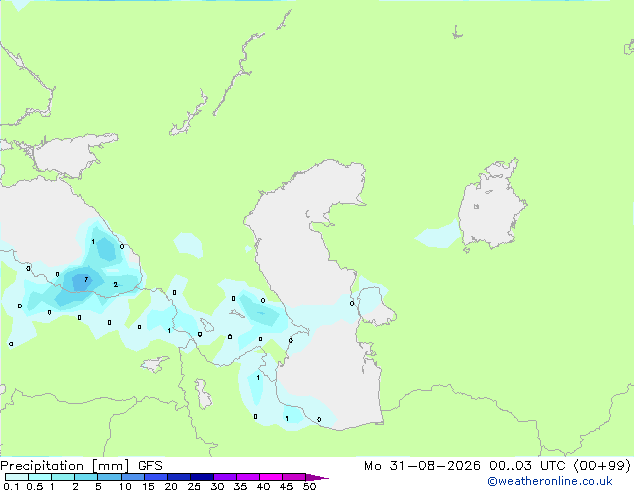
Task: Click the legend label '50'
Action: (309, 486)
